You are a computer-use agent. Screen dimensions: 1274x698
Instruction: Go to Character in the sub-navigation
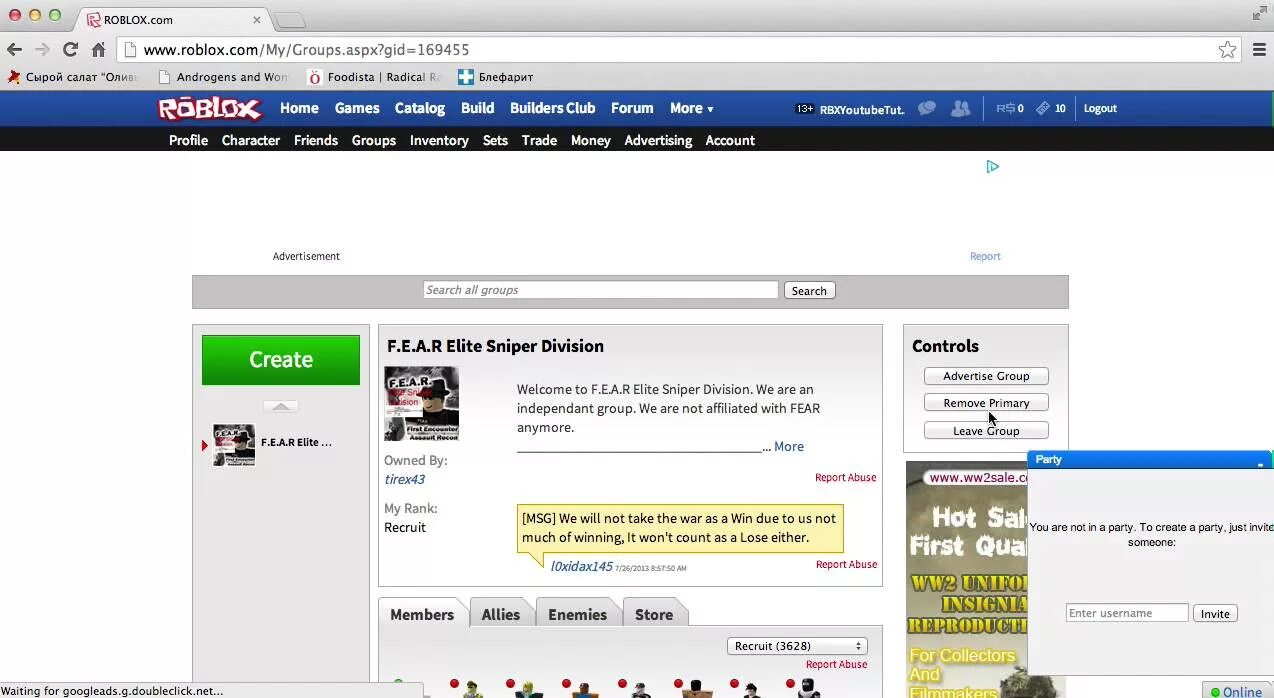pos(250,140)
